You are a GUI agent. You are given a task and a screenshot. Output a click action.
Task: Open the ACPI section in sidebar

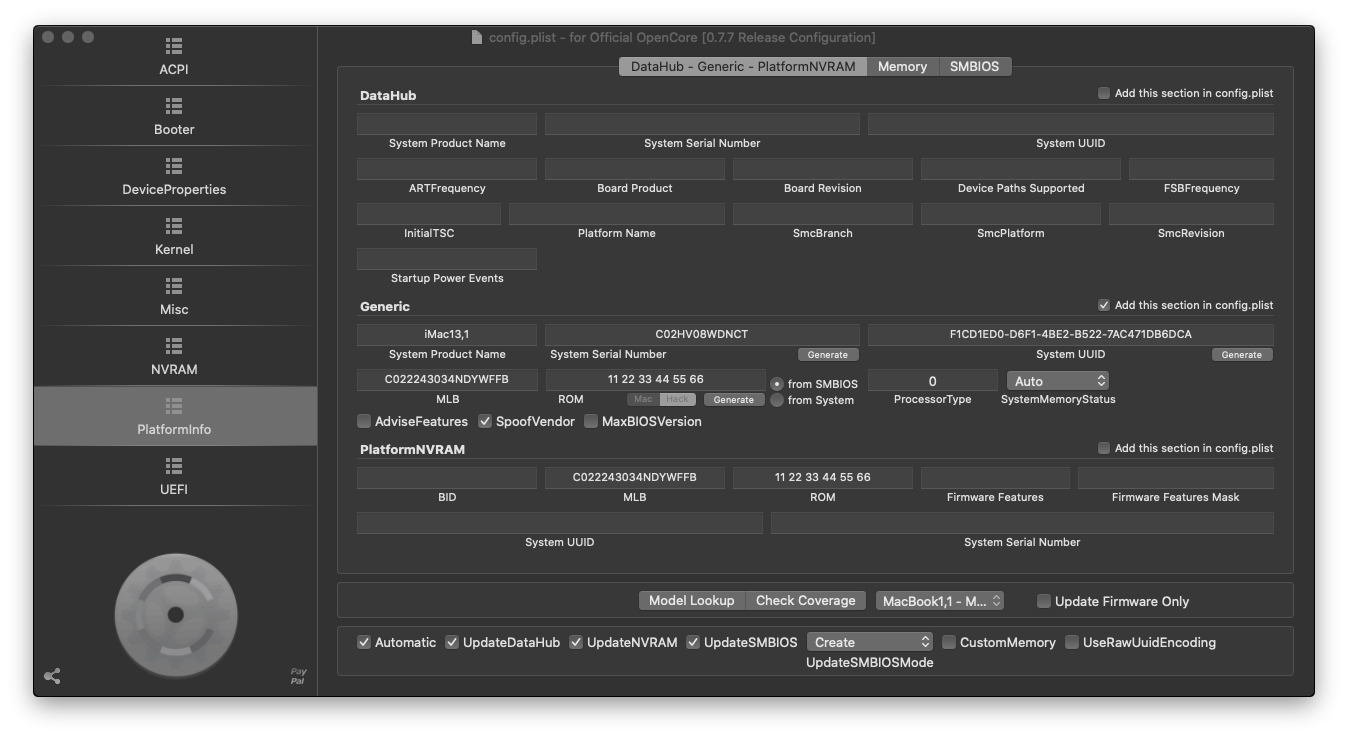(174, 47)
